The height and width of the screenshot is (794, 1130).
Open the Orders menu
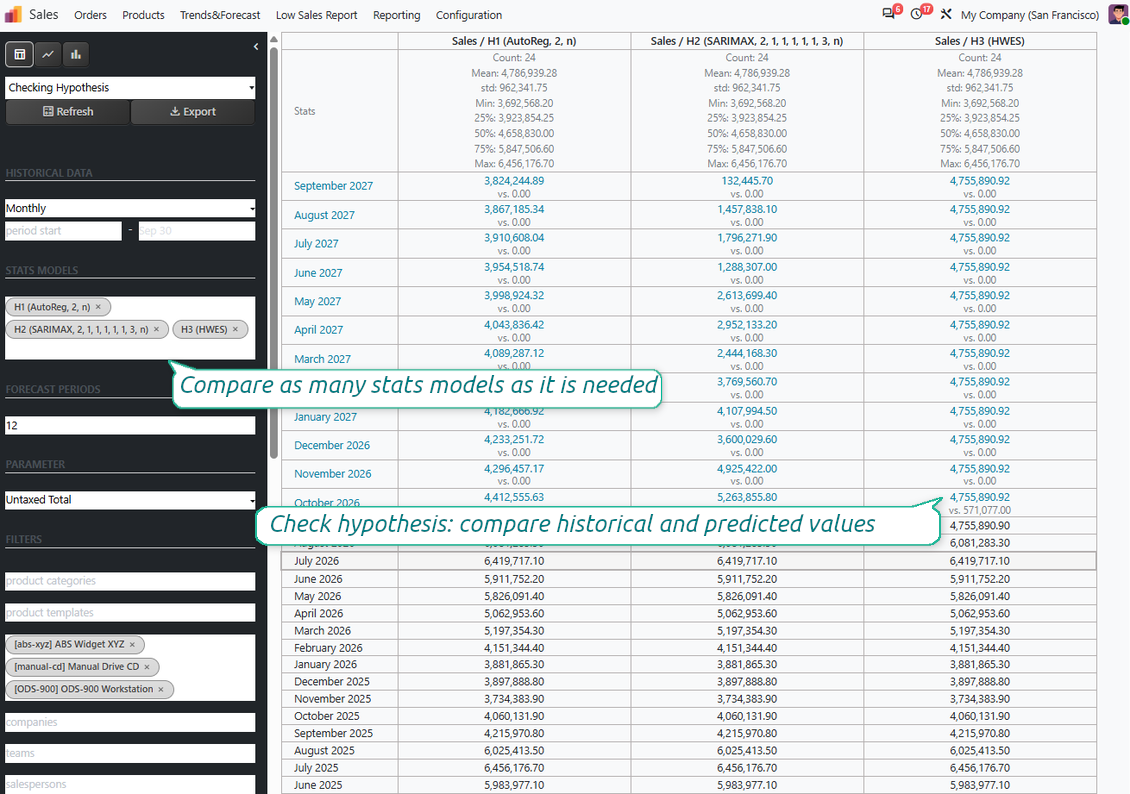[90, 15]
